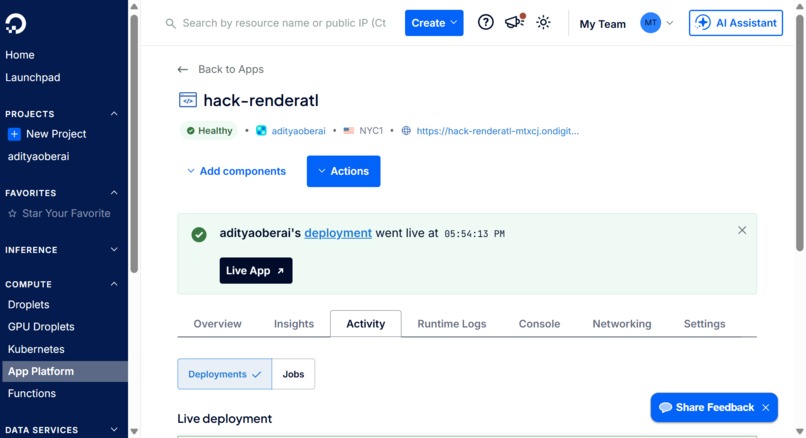The width and height of the screenshot is (806, 438).
Task: Click the MT user avatar
Action: [x=650, y=23]
